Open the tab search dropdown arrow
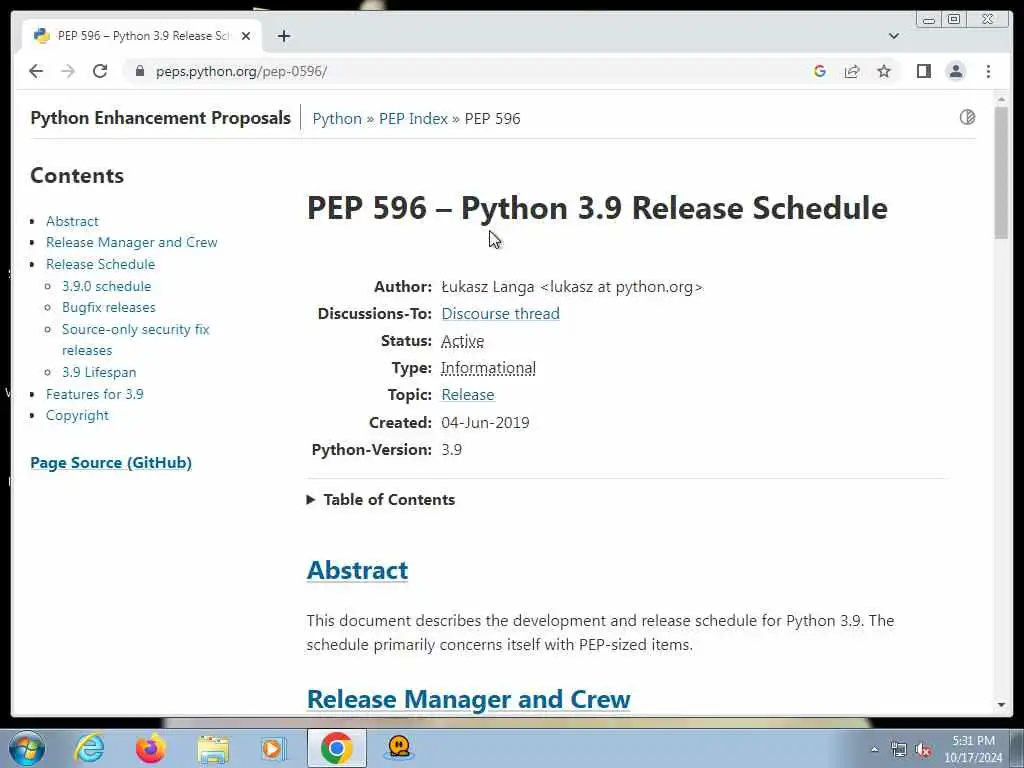 coord(894,36)
